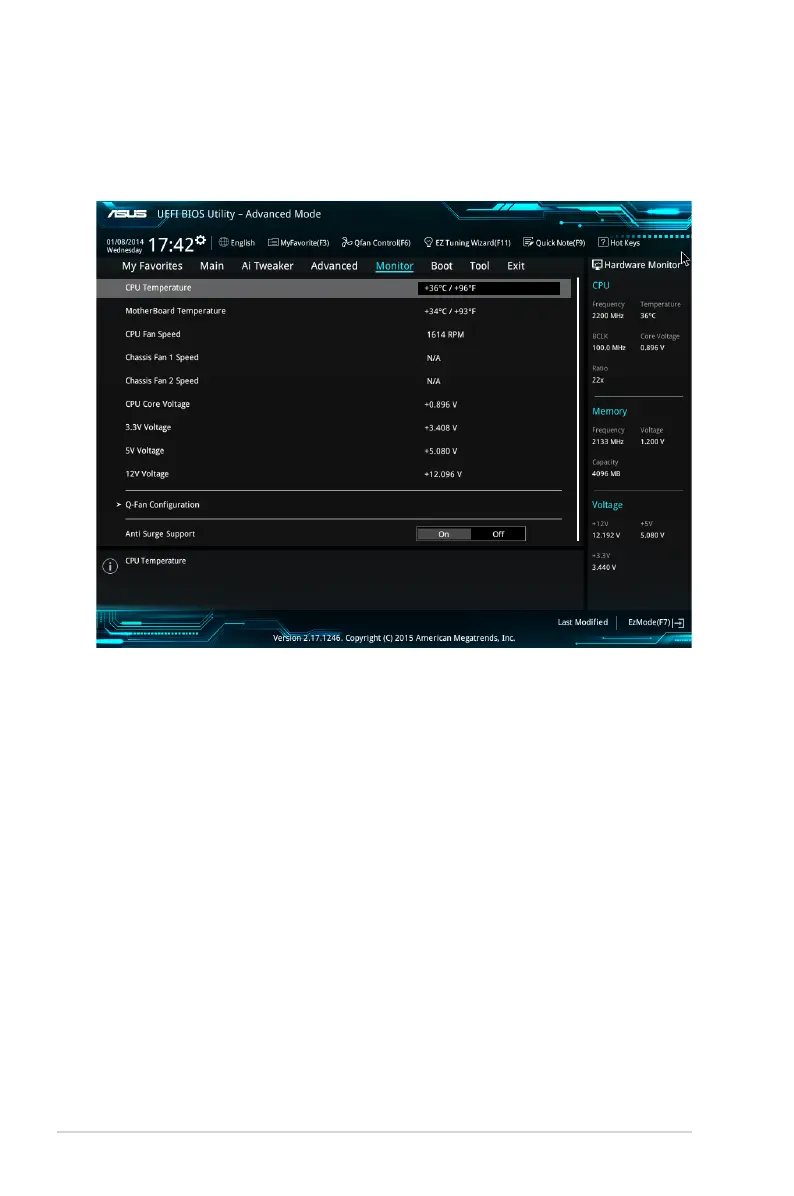
Task: Switch to the Advanced tab
Action: click(x=334, y=266)
